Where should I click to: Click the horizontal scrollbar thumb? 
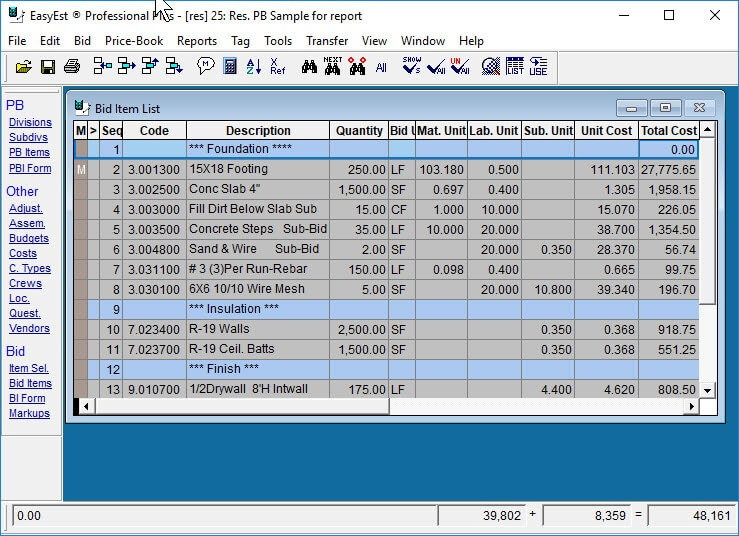point(242,406)
